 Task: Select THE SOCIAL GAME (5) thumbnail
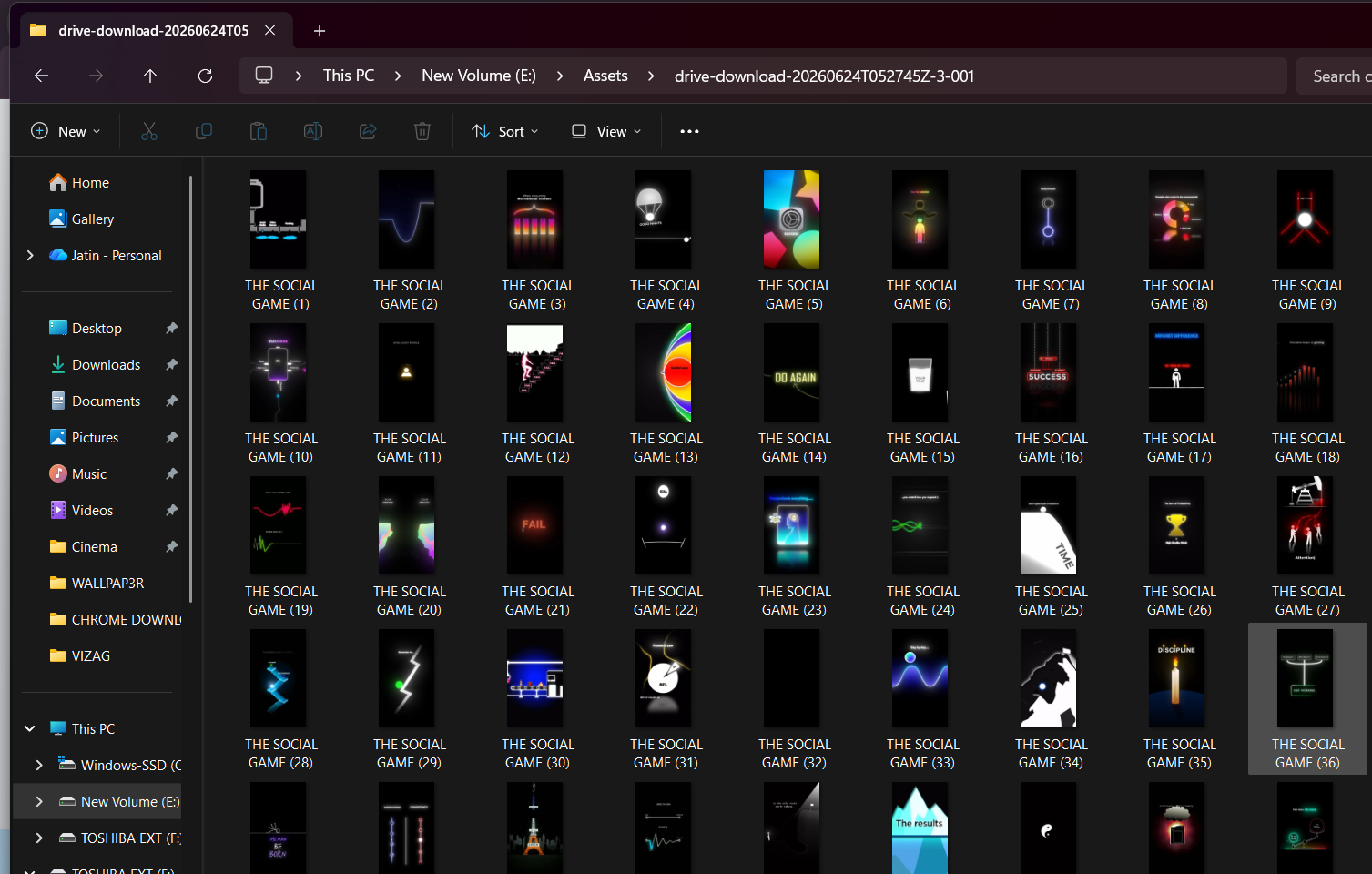pyautogui.click(x=791, y=219)
